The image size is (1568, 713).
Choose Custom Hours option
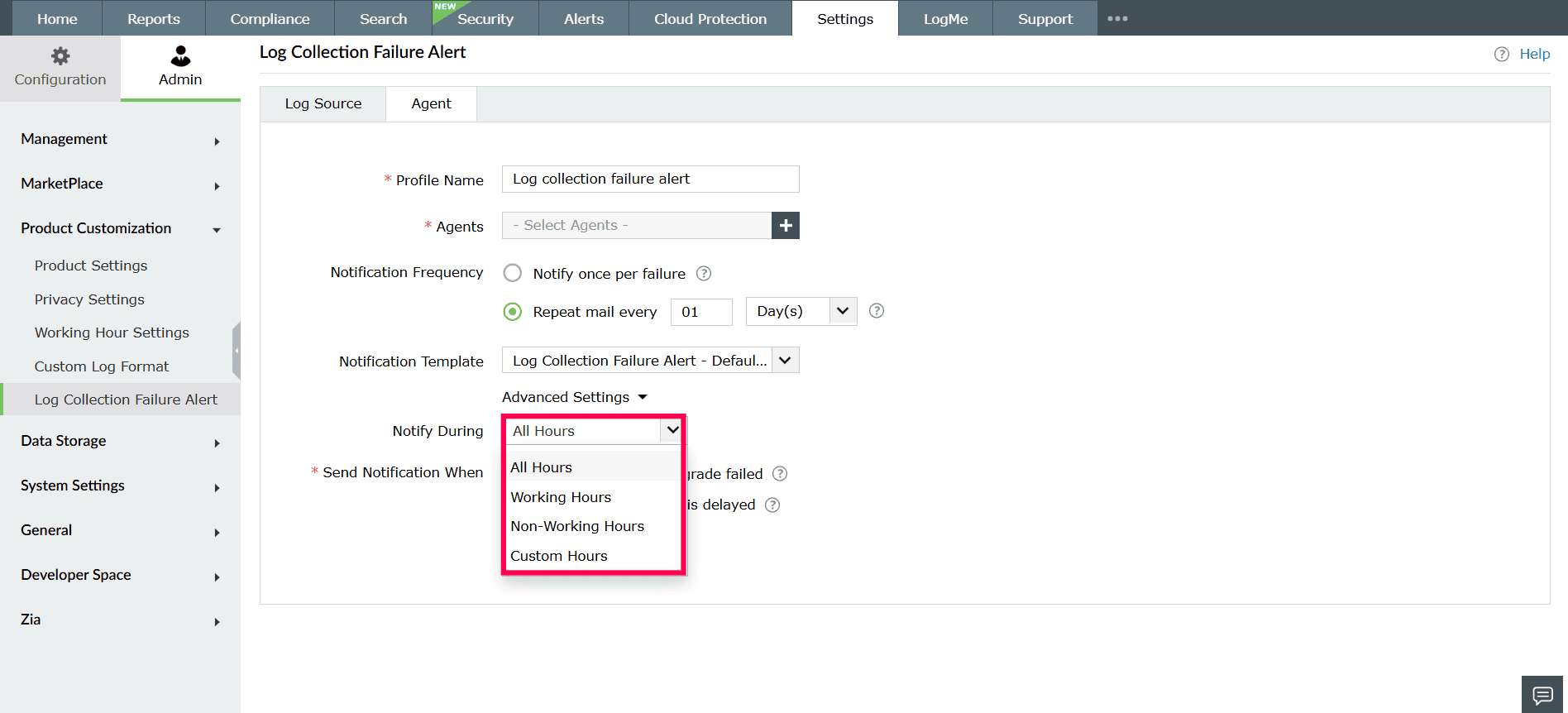coord(592,556)
